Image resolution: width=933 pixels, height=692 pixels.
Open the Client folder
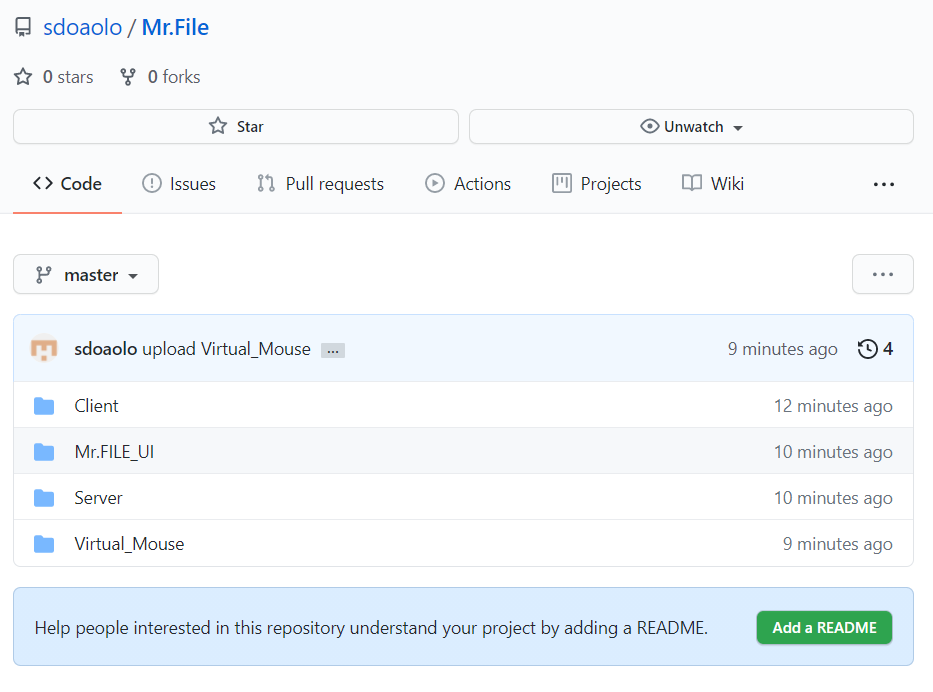(96, 406)
